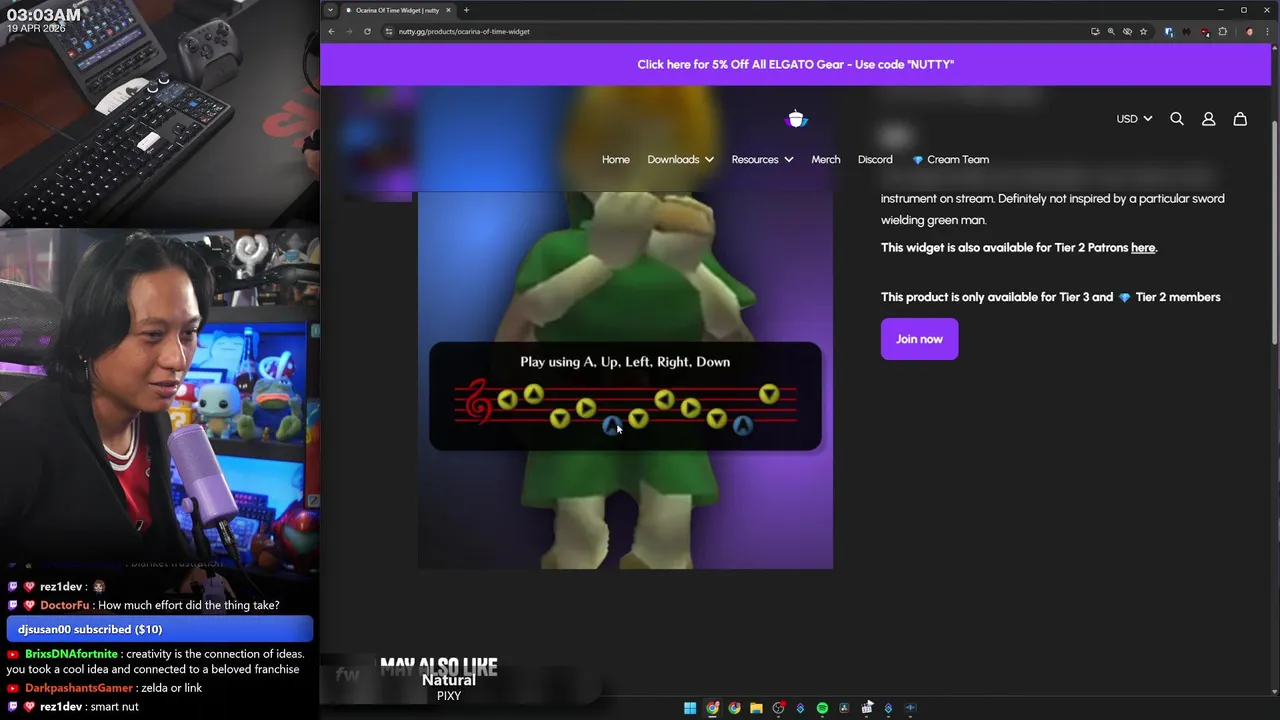Expand the Downloads menu

click(680, 159)
